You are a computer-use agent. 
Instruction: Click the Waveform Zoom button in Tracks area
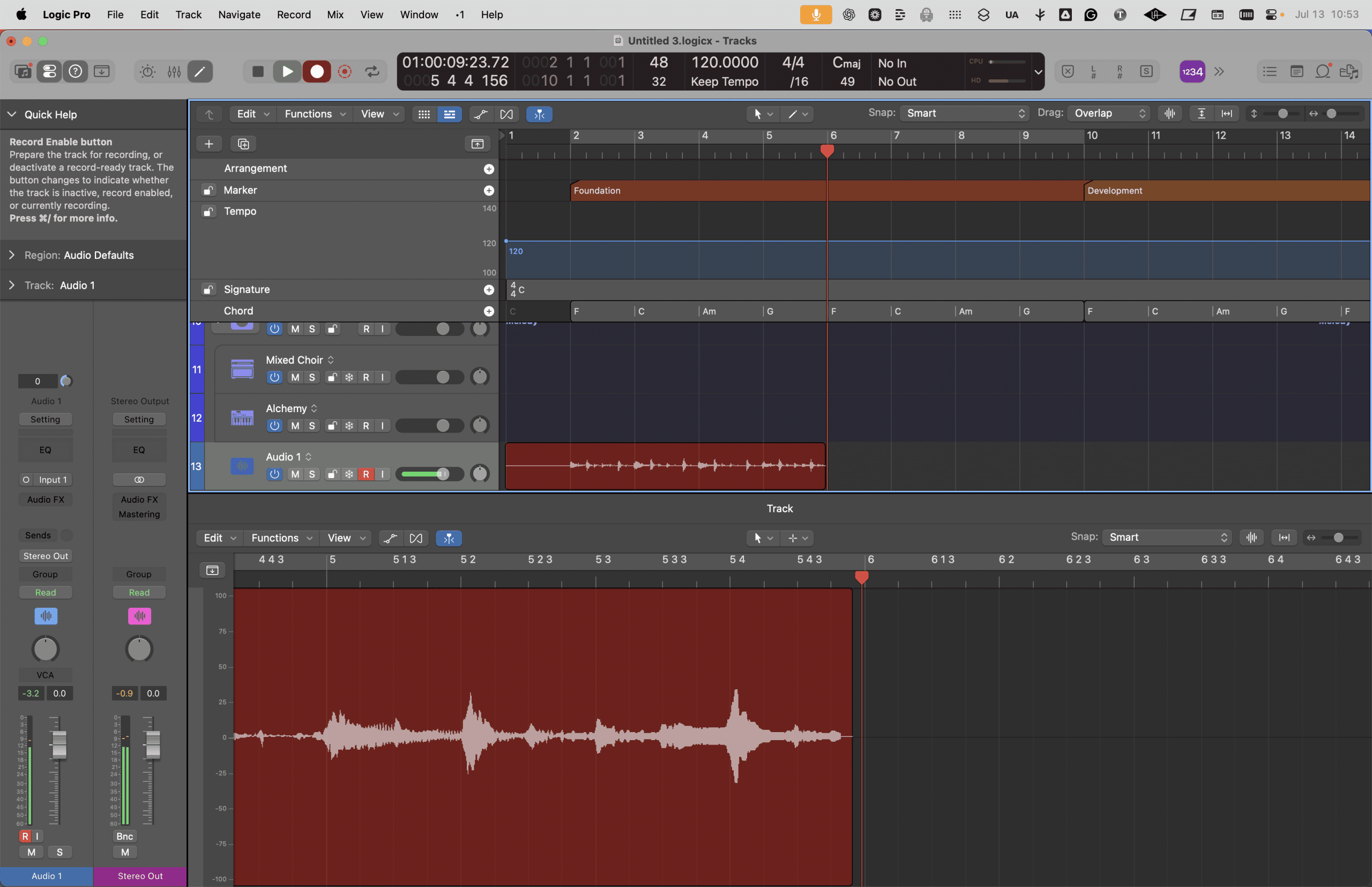point(1169,114)
